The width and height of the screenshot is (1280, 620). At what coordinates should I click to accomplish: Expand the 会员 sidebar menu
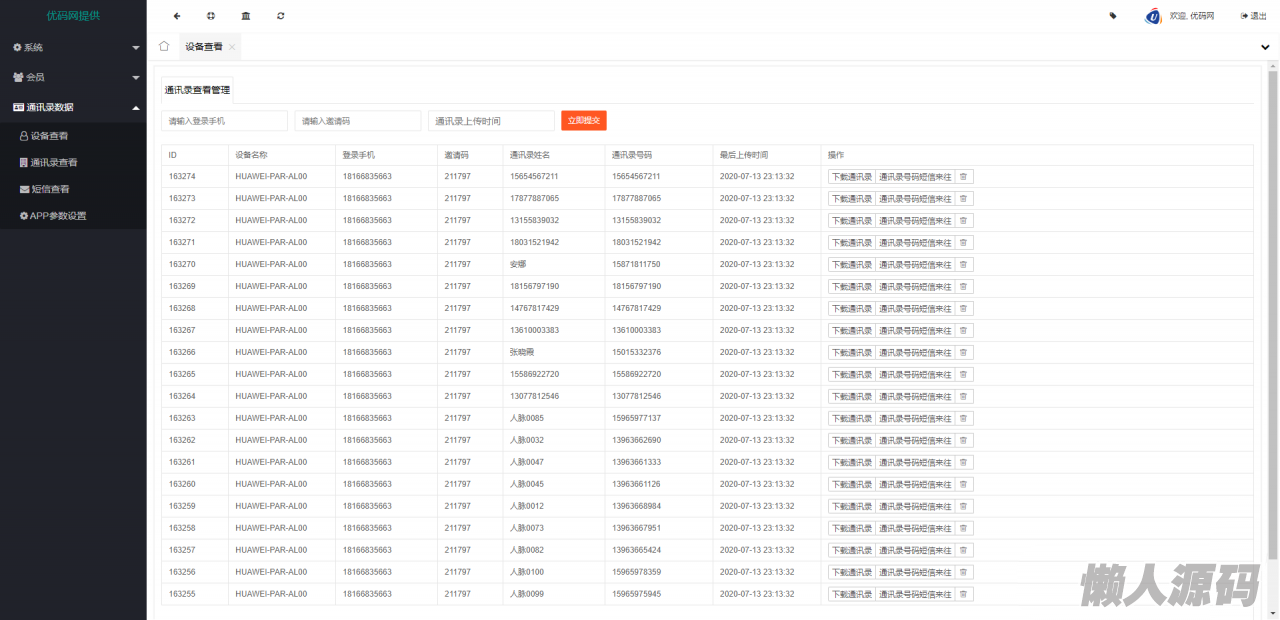73,77
